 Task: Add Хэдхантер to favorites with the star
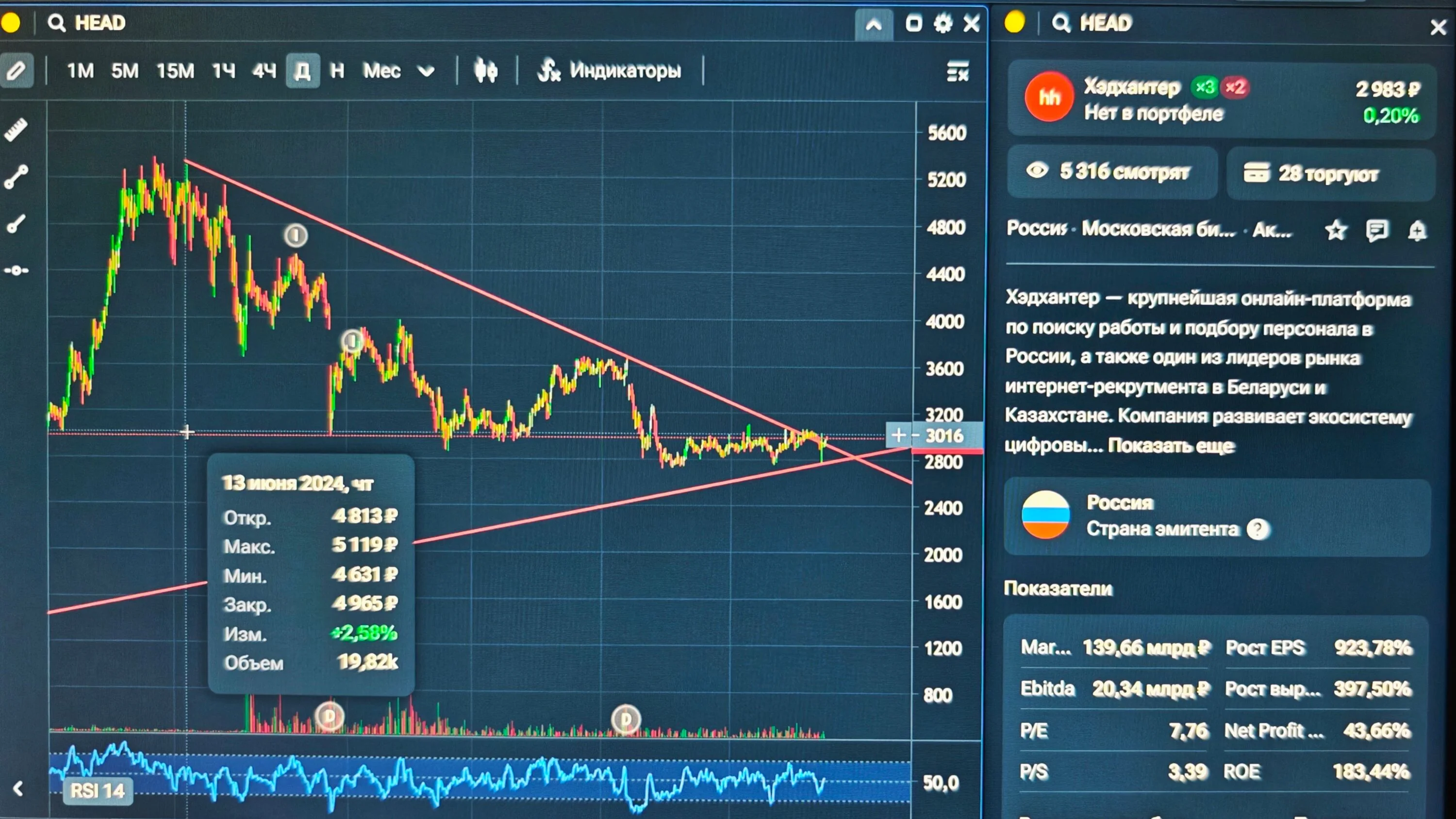click(x=1336, y=230)
